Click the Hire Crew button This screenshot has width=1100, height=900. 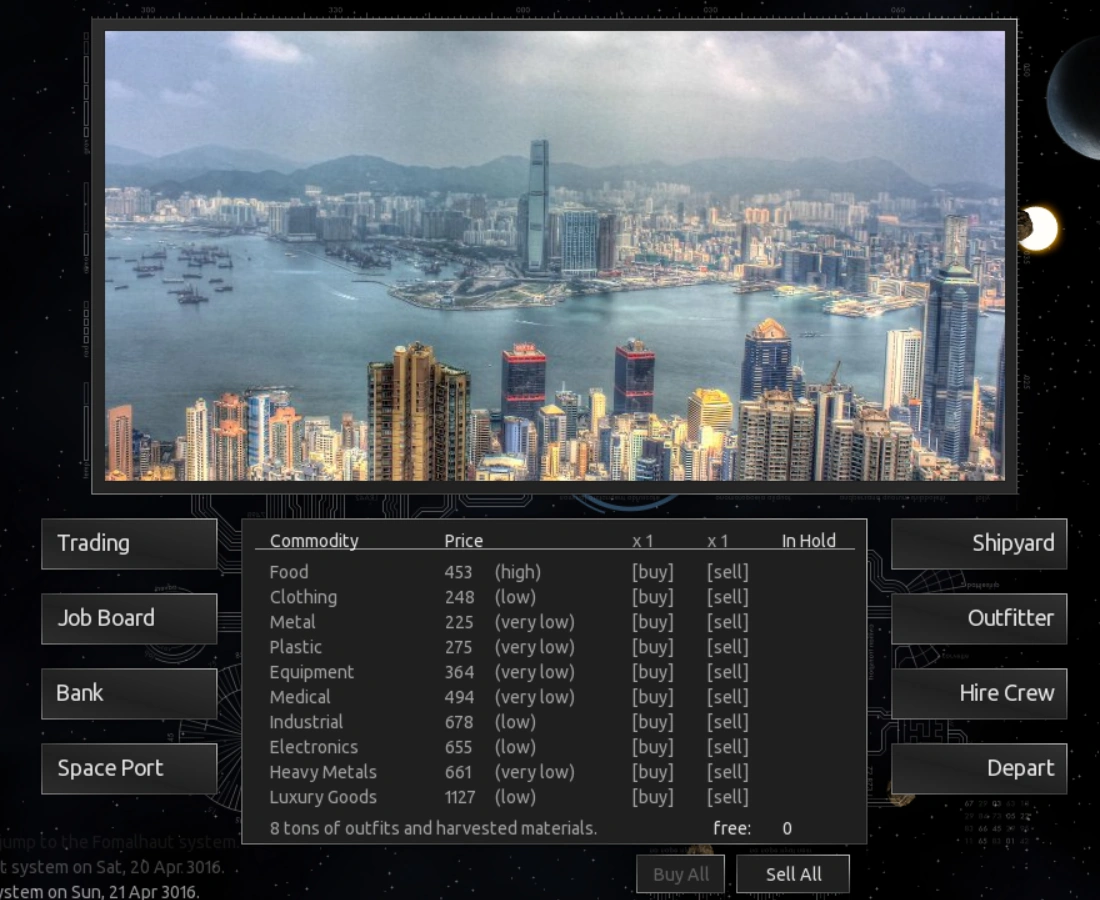979,694
